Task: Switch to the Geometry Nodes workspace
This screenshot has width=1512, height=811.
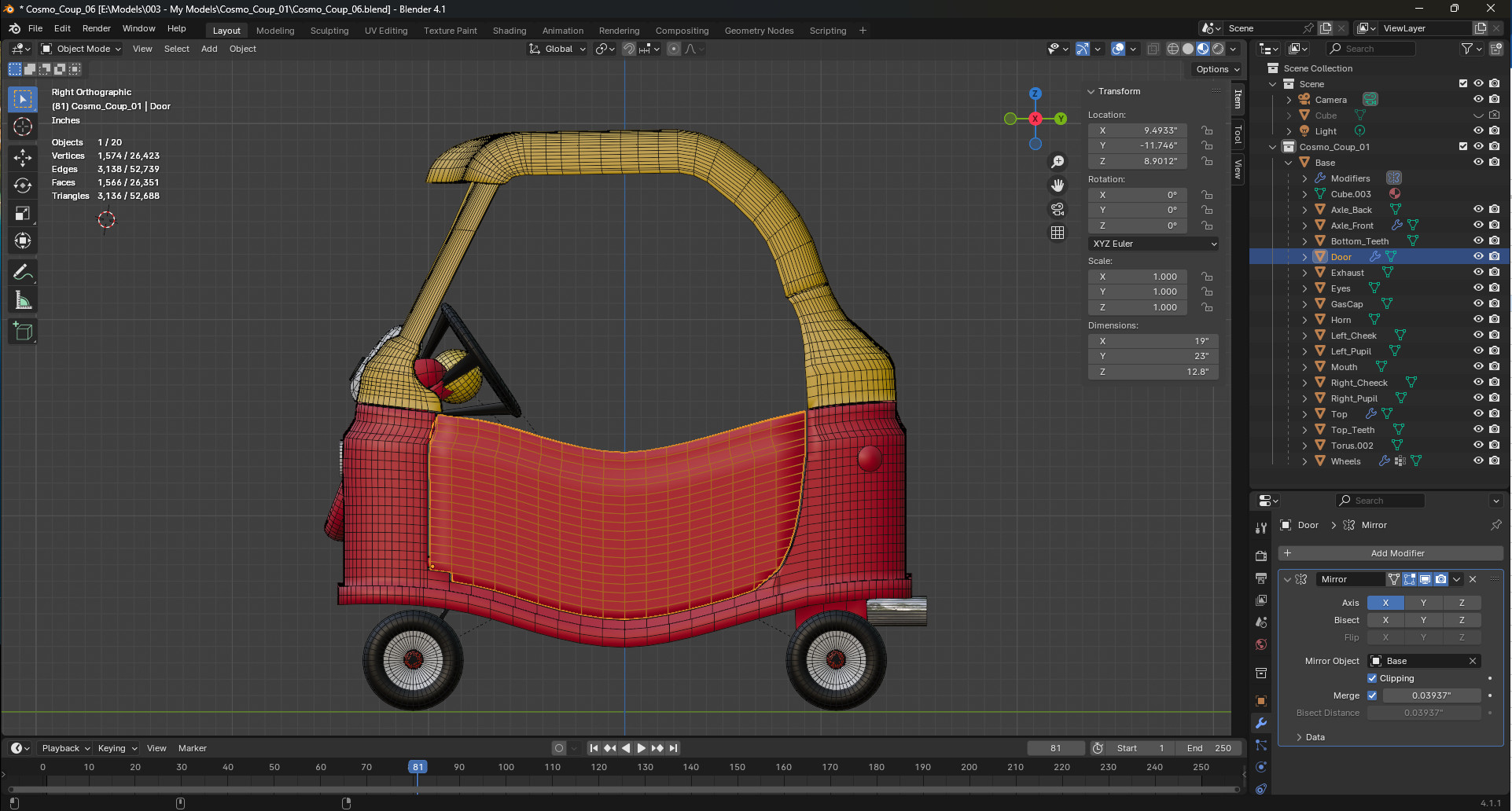Action: coord(759,31)
